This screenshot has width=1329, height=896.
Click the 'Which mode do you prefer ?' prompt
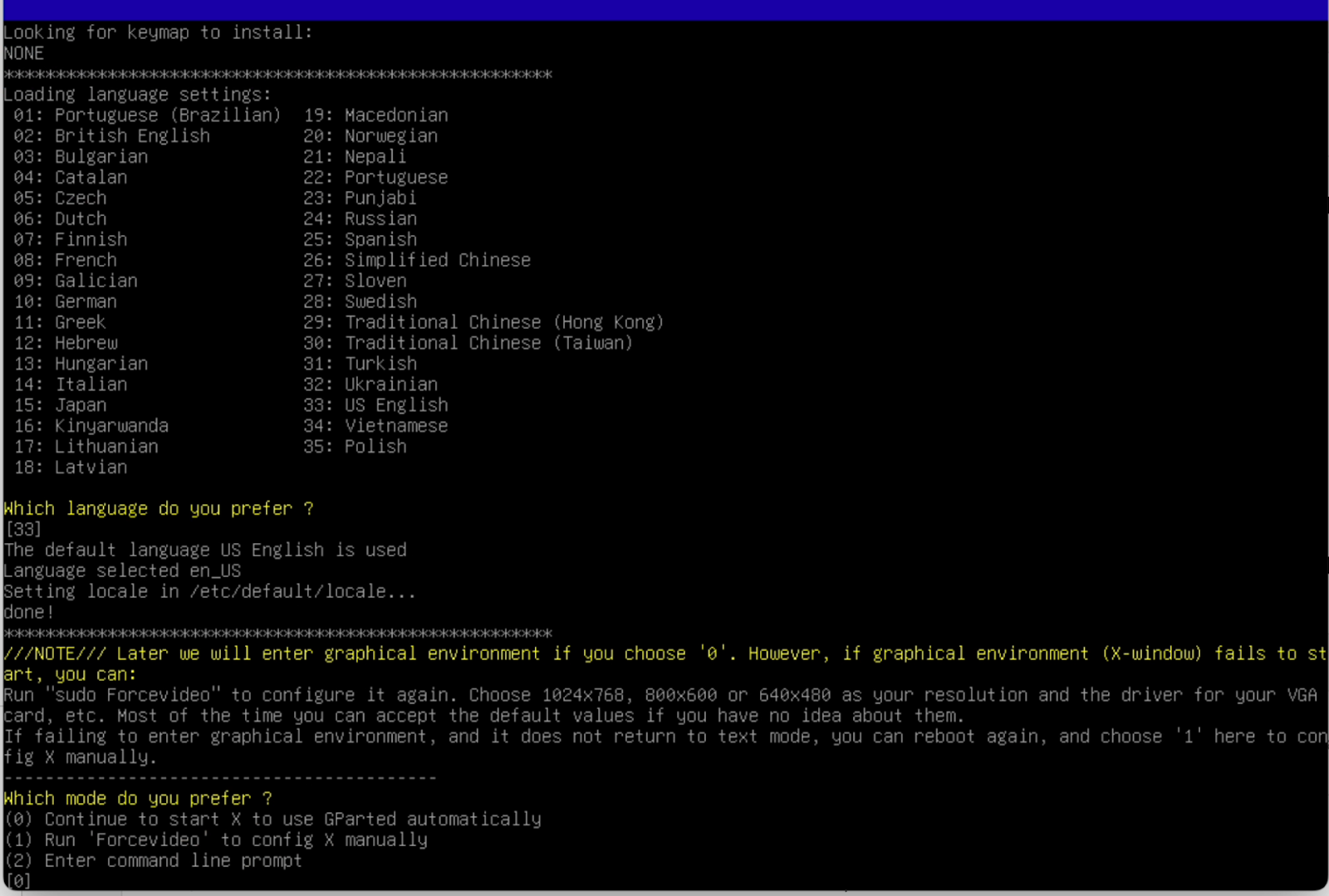point(138,799)
